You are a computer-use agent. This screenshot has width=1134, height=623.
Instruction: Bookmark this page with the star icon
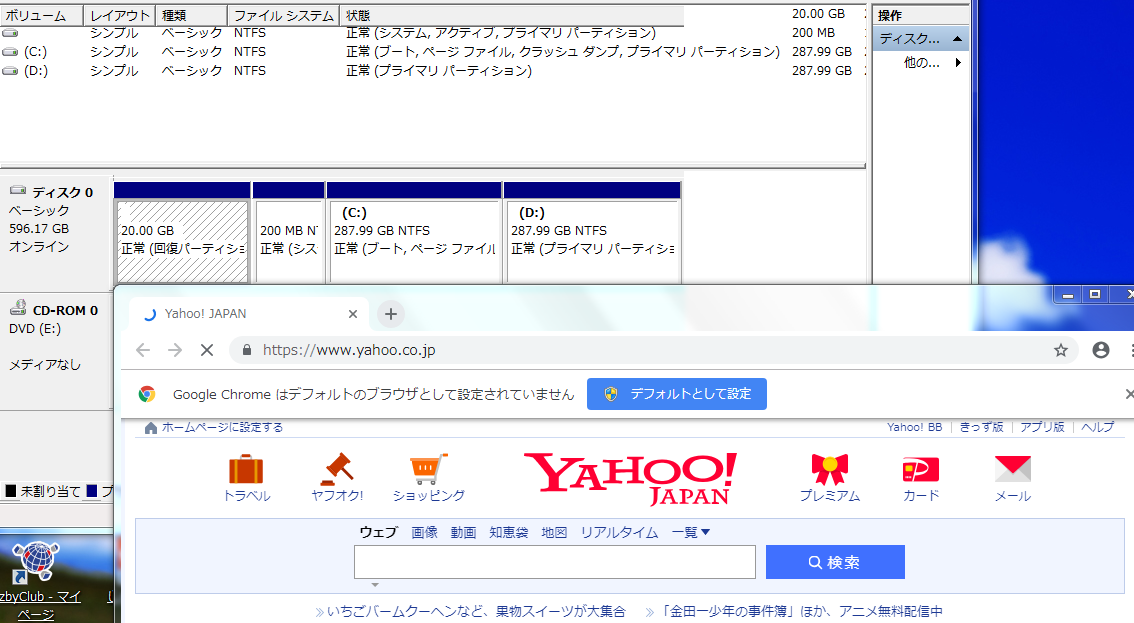[1060, 350]
